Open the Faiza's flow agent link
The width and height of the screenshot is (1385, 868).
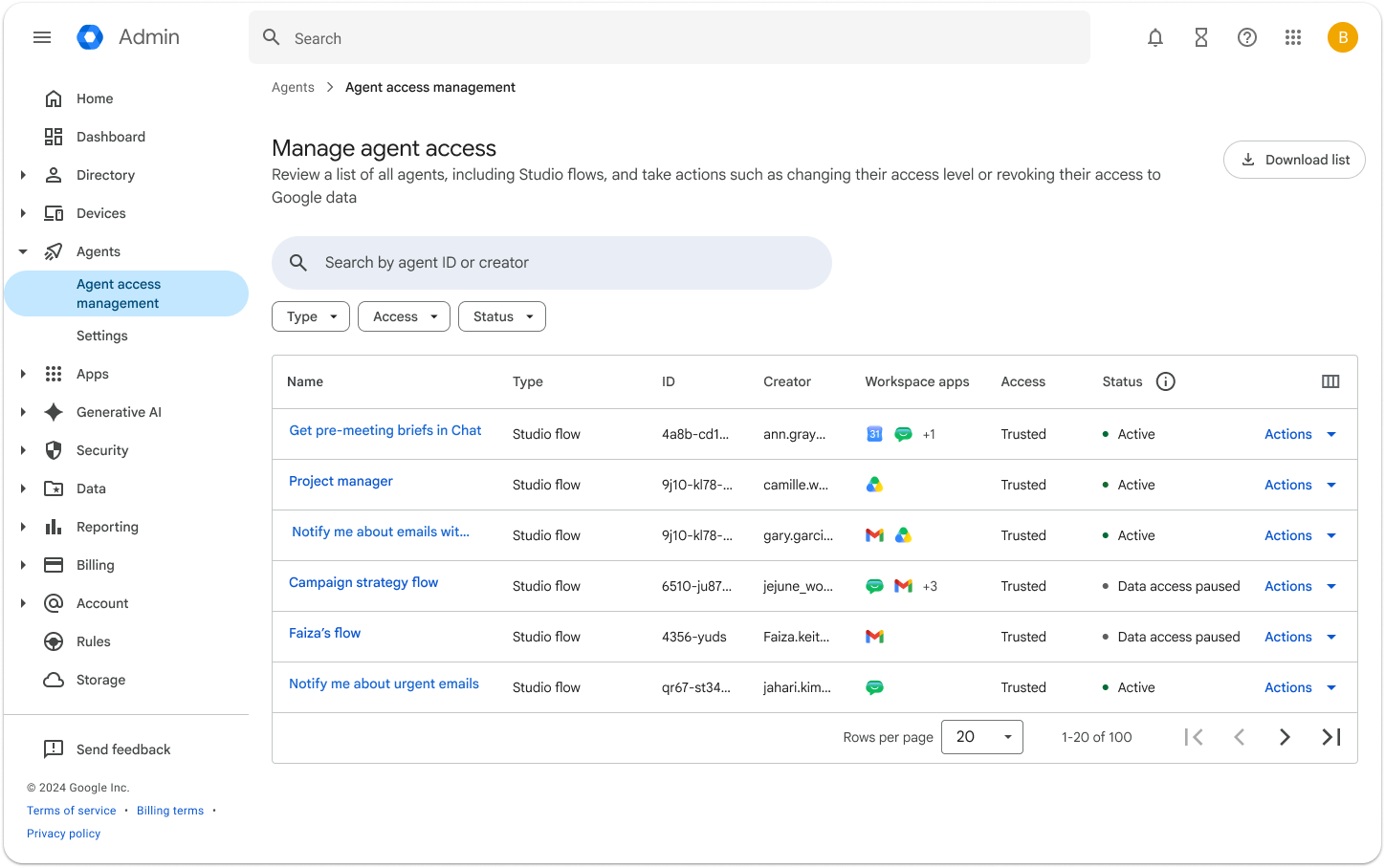tap(325, 633)
